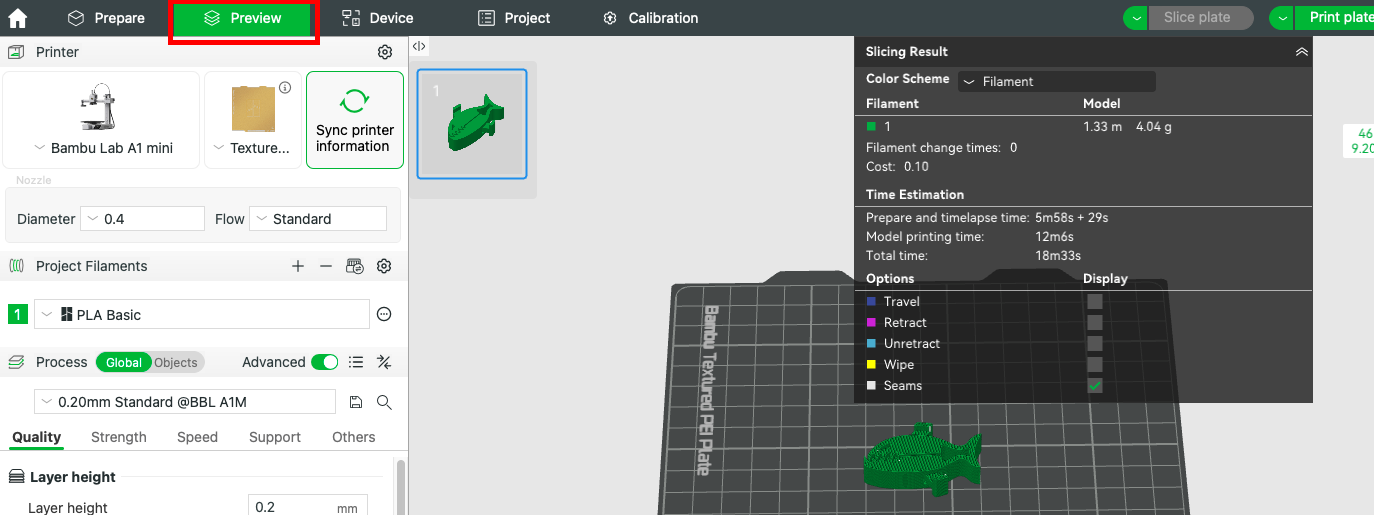This screenshot has height=515, width=1374.
Task: Open Slice plate dropdown arrow
Action: [x=1135, y=18]
